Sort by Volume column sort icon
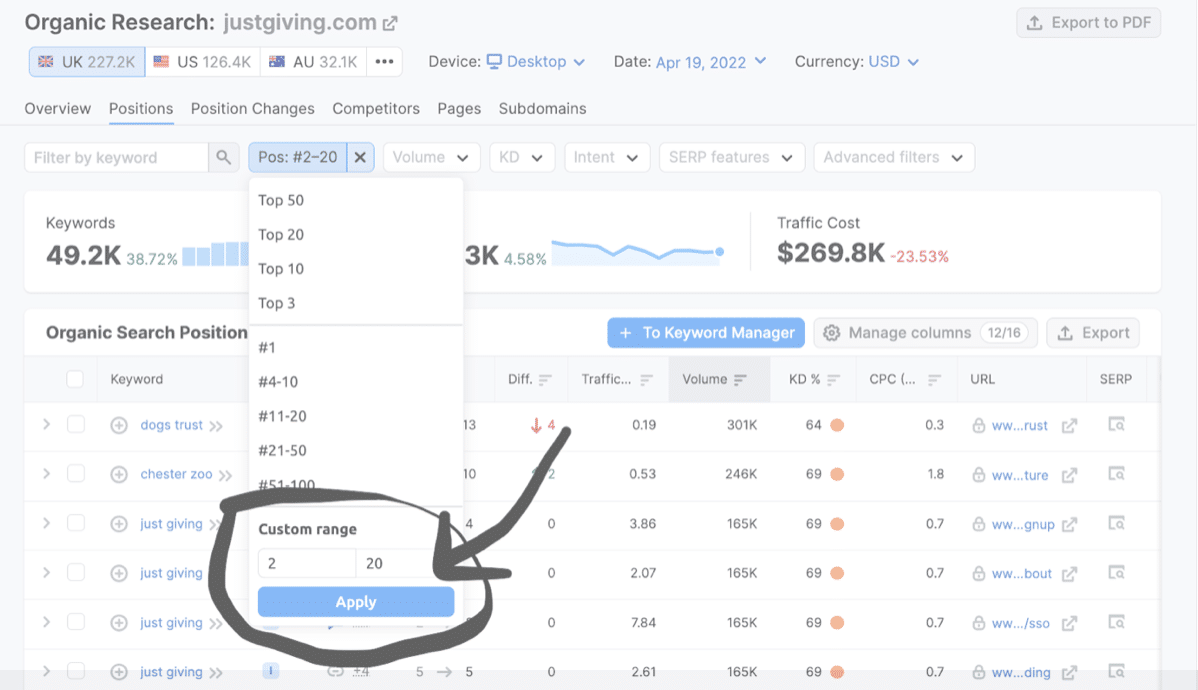 740,380
